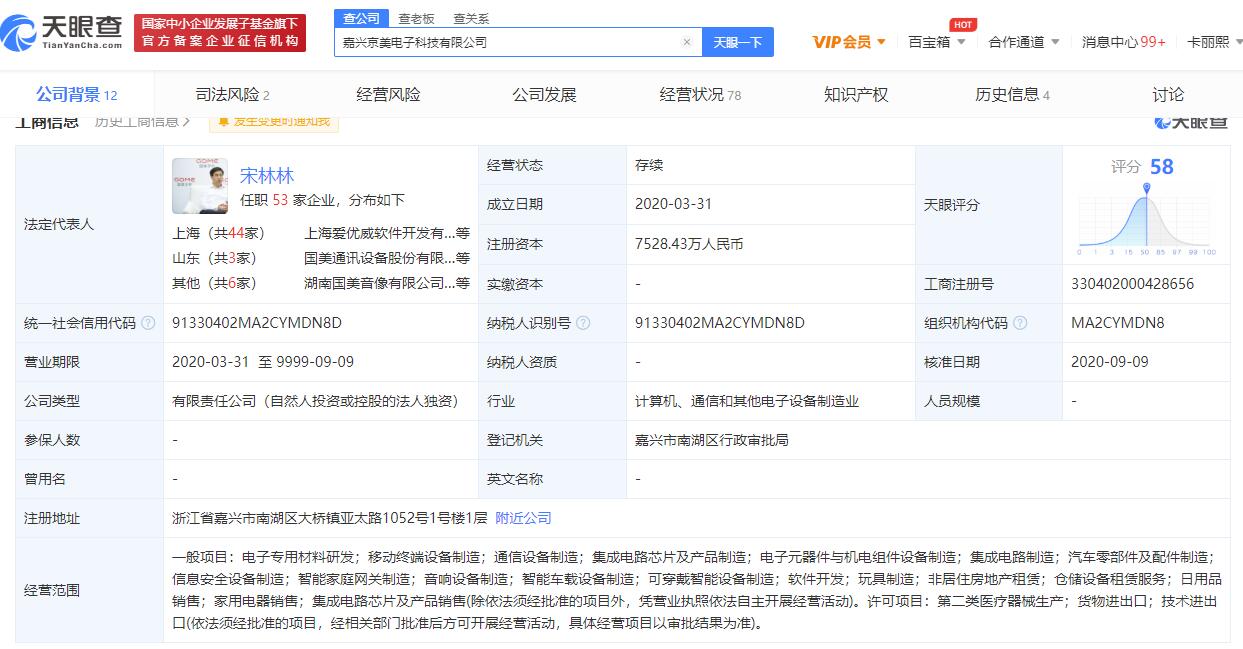
Task: Select industry text 计算机、通信和其他电子设备制造业
Action: pos(747,401)
